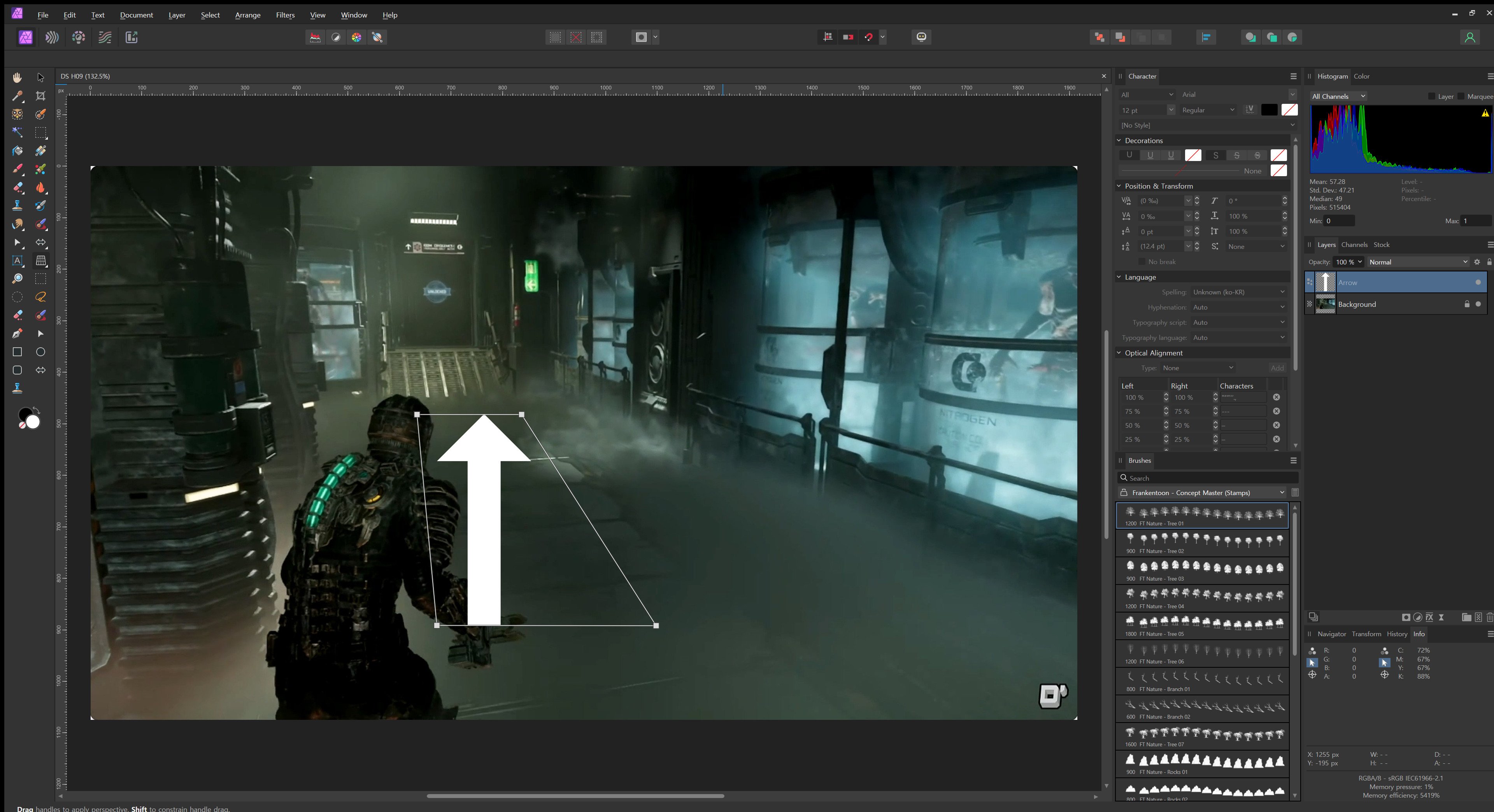Screen dimensions: 1494x812
Task: Select the Flood Select magic wand tool
Action: click(18, 132)
